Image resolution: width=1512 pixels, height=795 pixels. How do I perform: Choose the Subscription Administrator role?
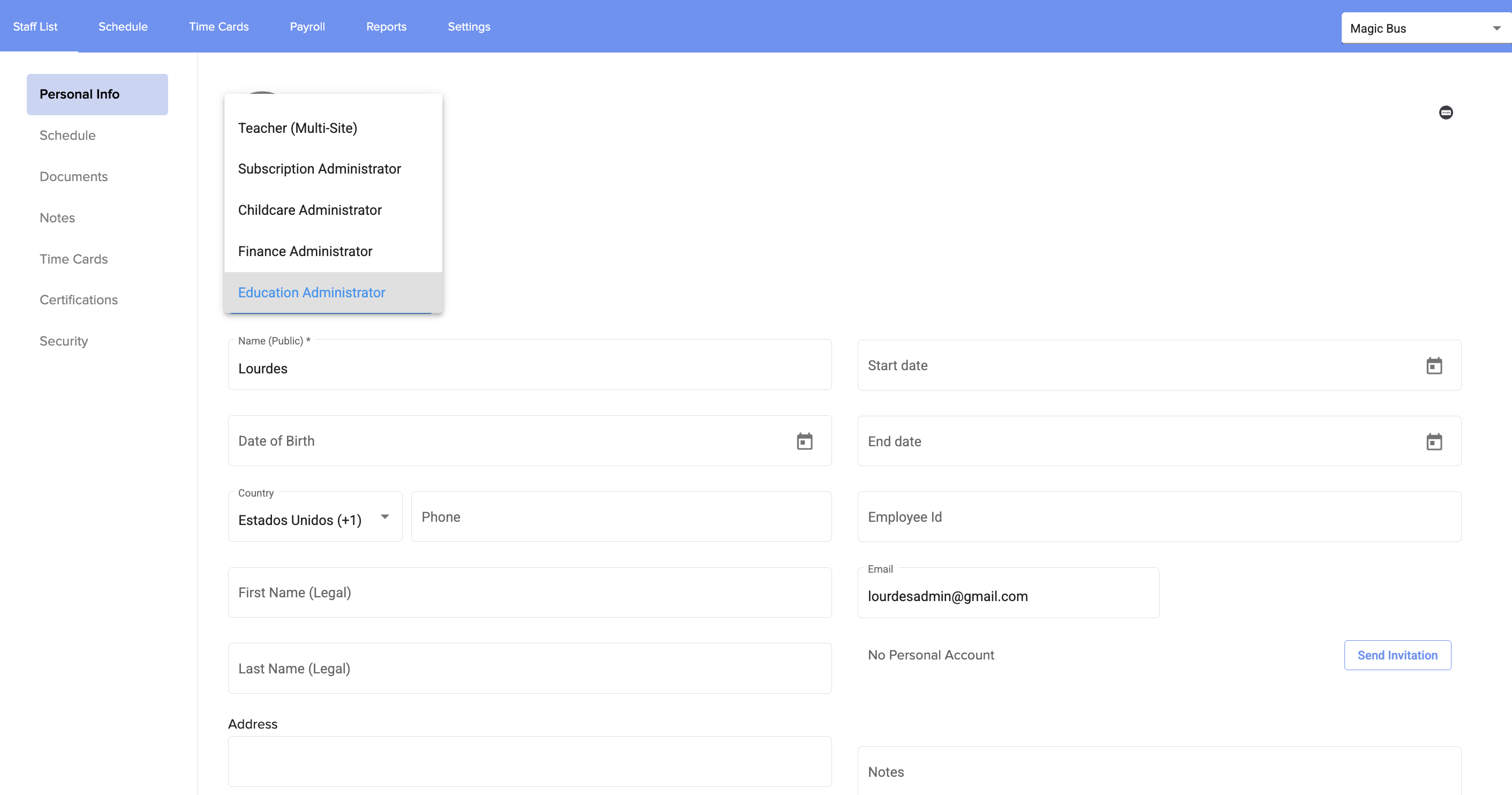(319, 169)
